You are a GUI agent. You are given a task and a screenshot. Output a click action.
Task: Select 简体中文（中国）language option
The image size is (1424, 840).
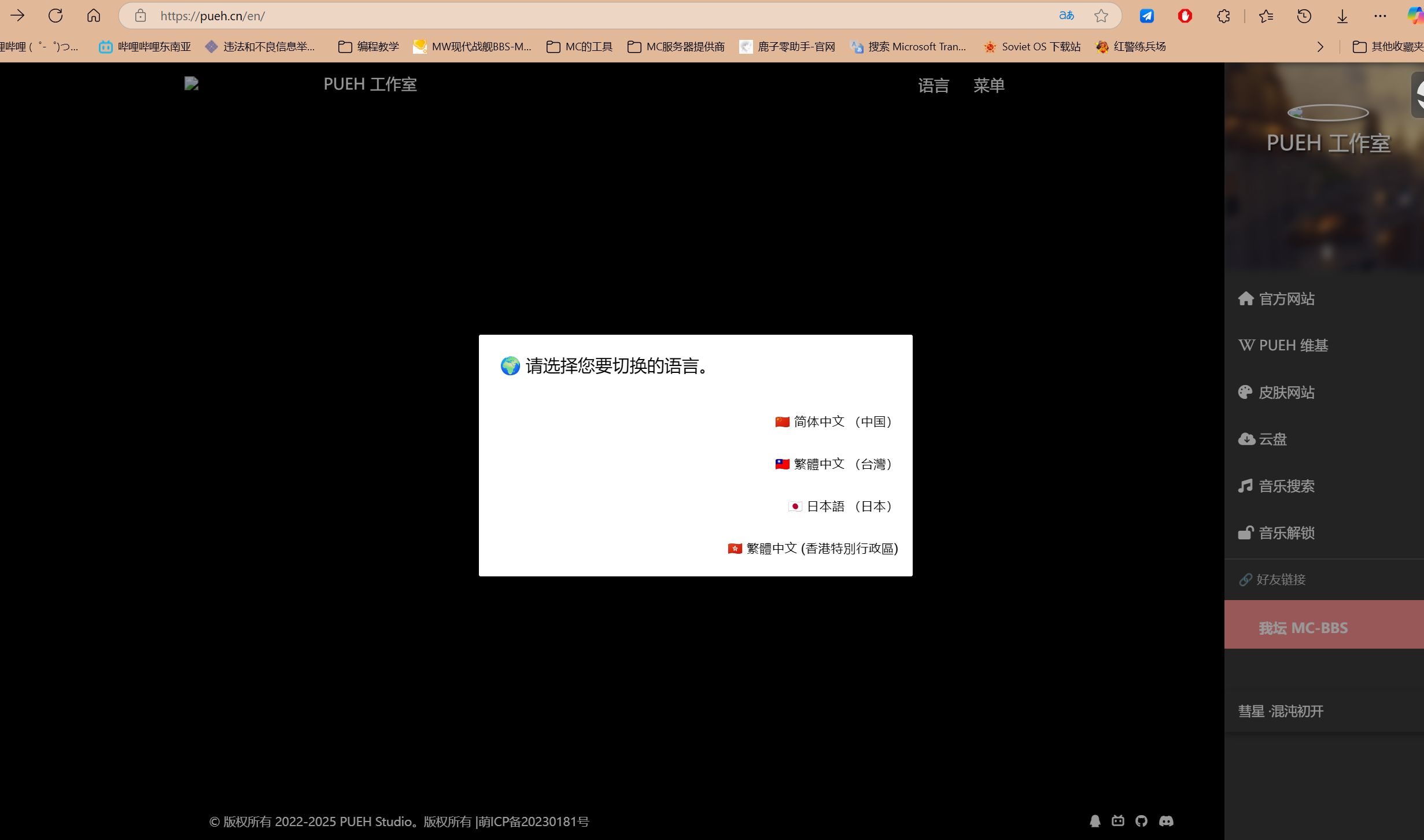(835, 421)
